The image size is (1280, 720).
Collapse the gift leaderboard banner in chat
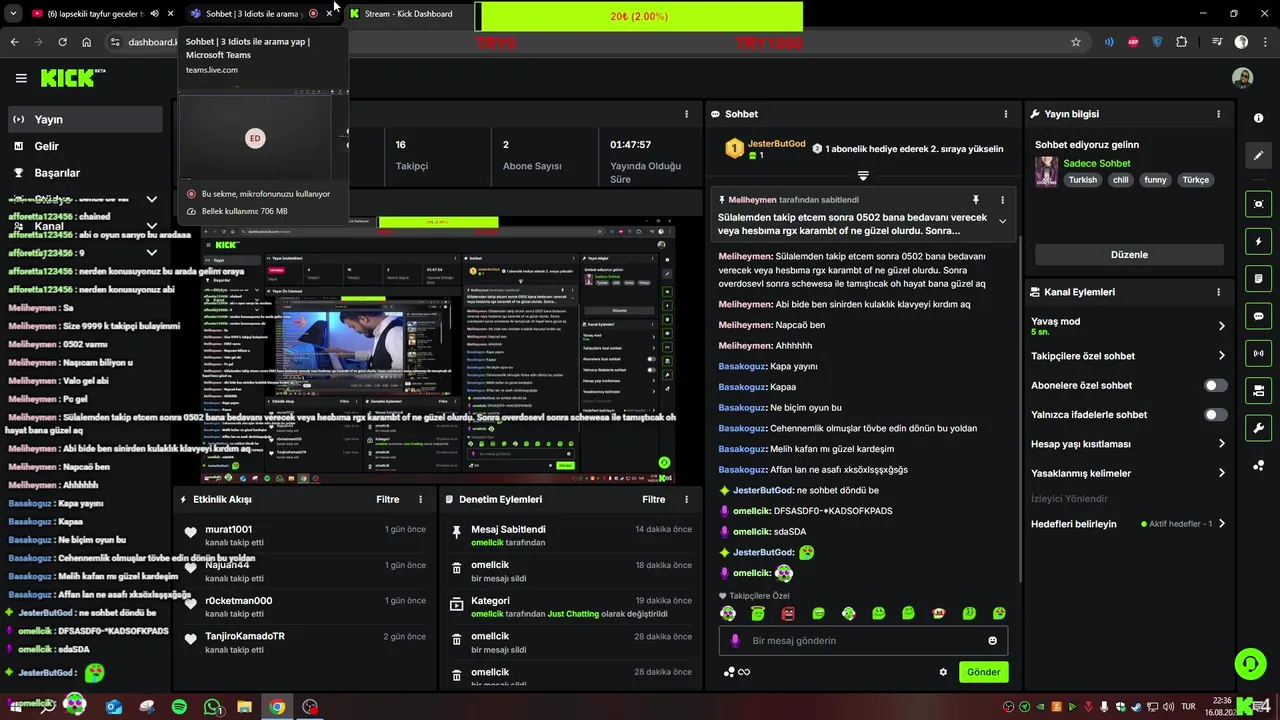(863, 176)
